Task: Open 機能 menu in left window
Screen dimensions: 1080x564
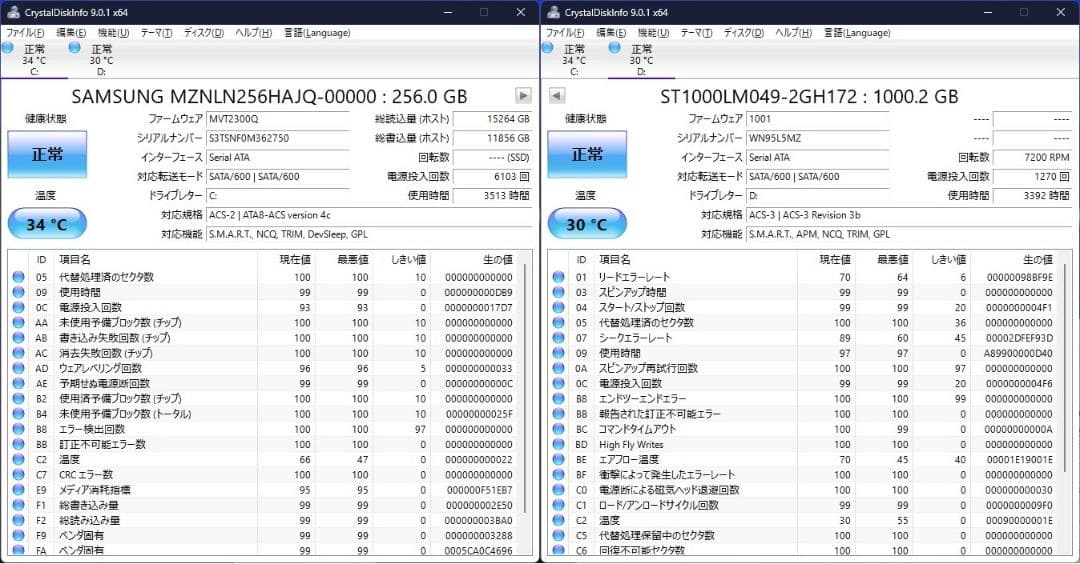Action: pyautogui.click(x=113, y=33)
